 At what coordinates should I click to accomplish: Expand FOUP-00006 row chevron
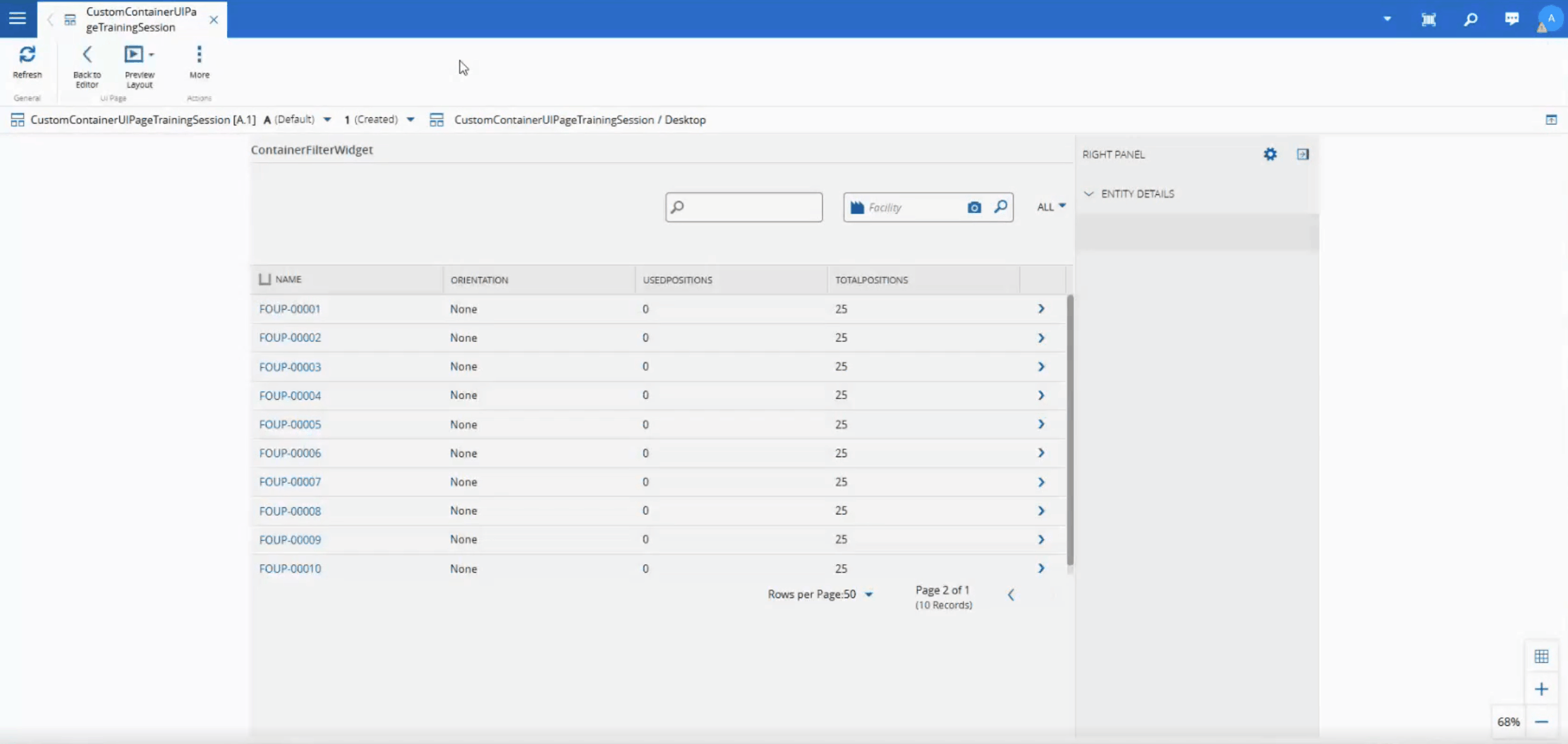click(1041, 453)
